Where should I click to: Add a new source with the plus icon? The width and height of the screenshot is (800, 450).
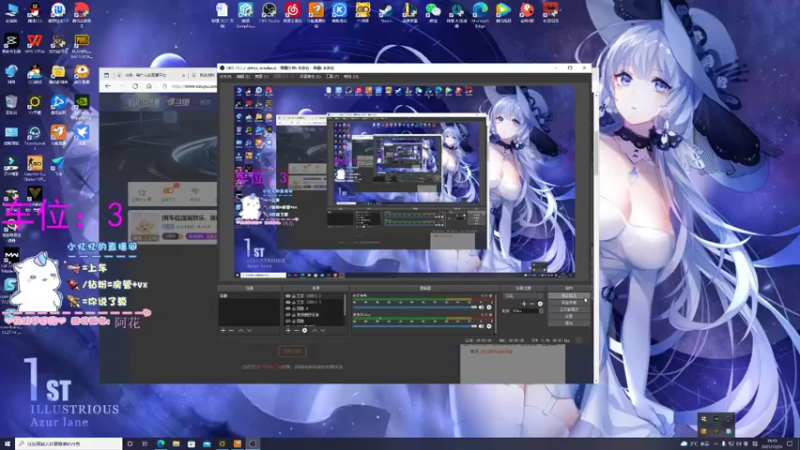(x=288, y=331)
